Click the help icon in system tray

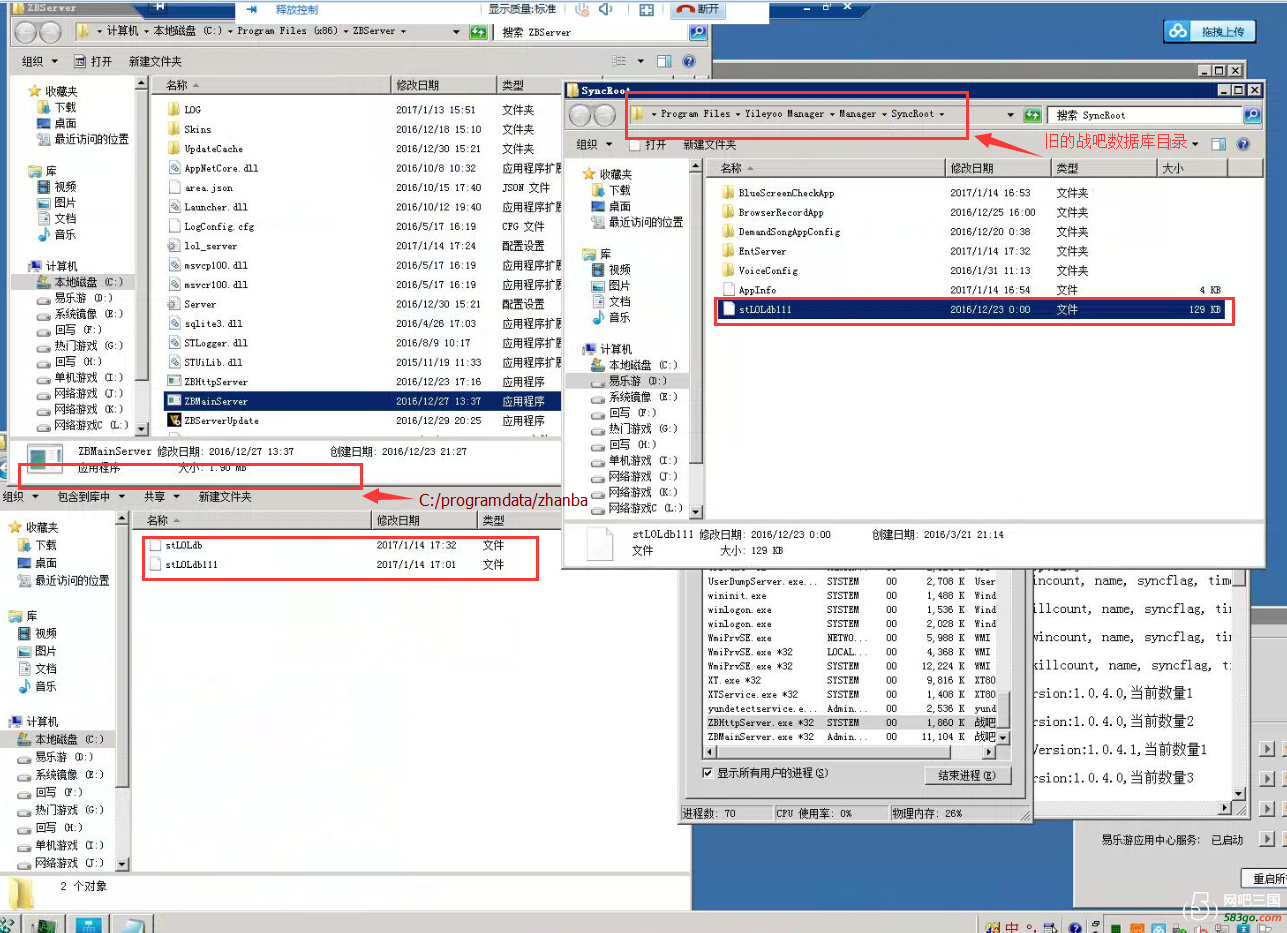pos(1075,926)
